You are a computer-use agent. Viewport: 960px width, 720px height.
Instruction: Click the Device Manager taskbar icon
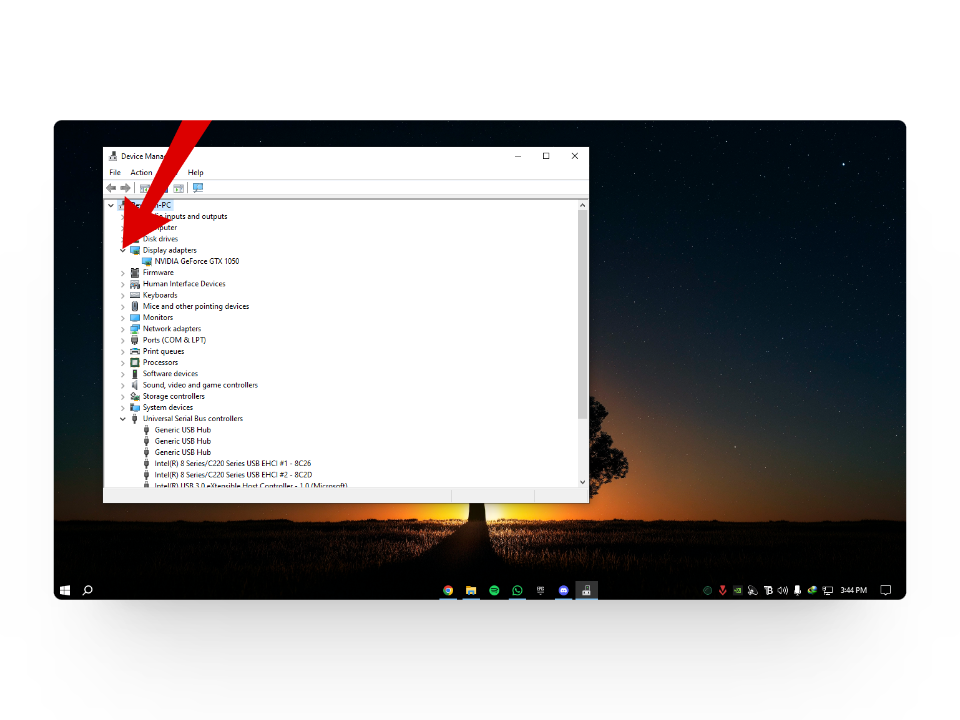(x=587, y=590)
